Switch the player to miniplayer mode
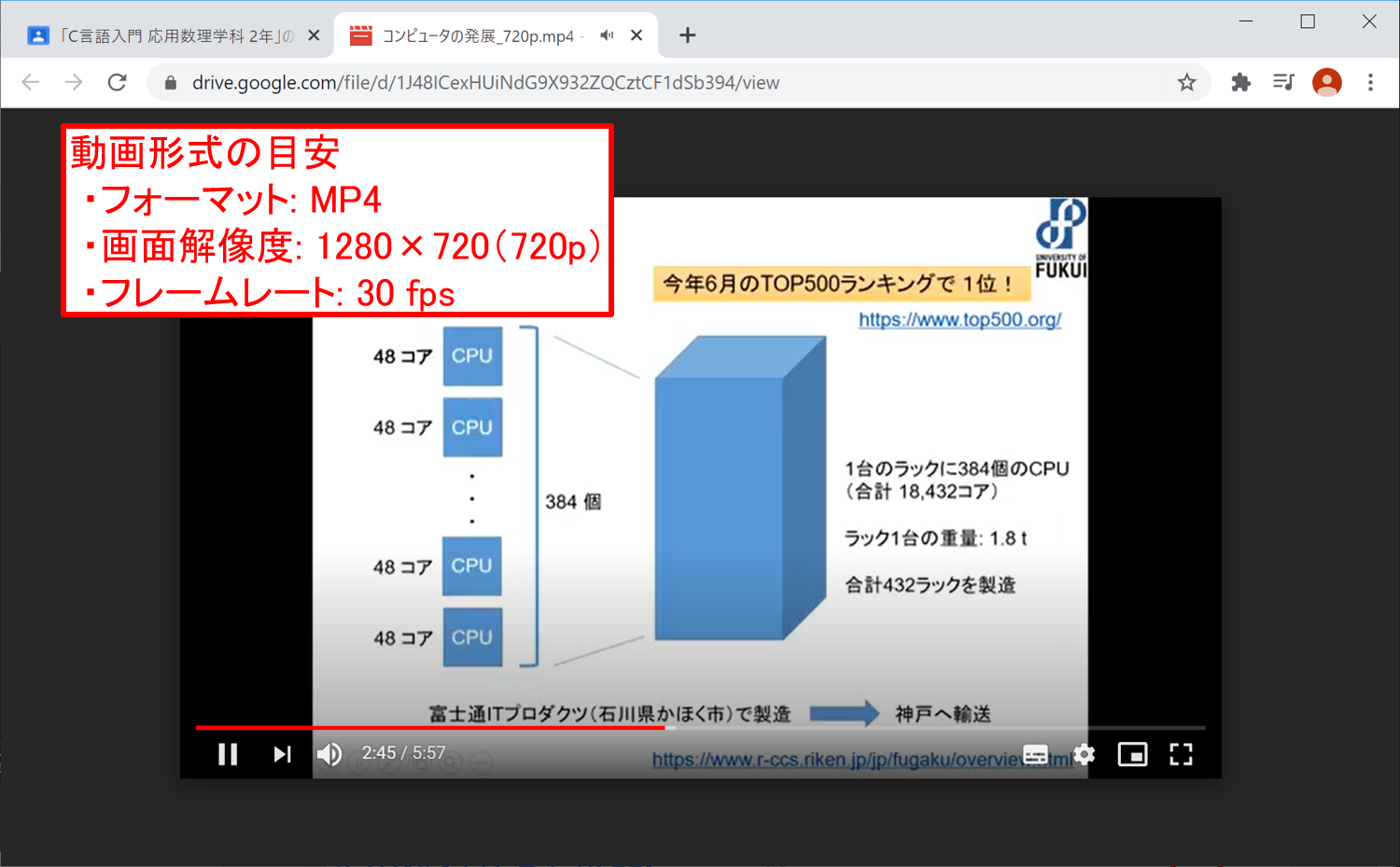The height and width of the screenshot is (867, 1400). 1132,754
